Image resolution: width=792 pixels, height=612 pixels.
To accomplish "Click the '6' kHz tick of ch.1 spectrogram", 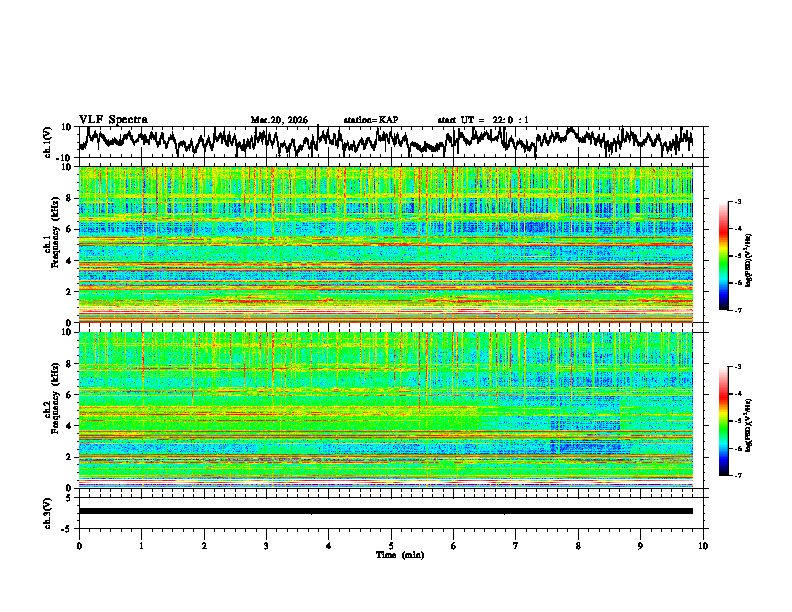I will tap(70, 229).
